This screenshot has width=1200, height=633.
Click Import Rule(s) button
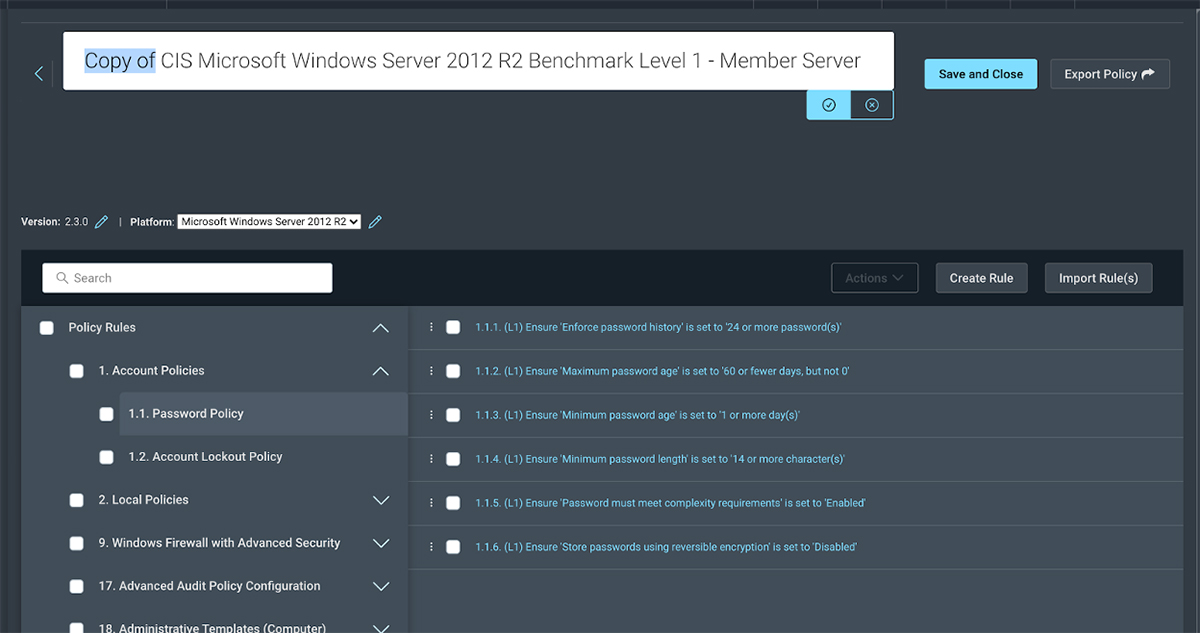[x=1098, y=278]
